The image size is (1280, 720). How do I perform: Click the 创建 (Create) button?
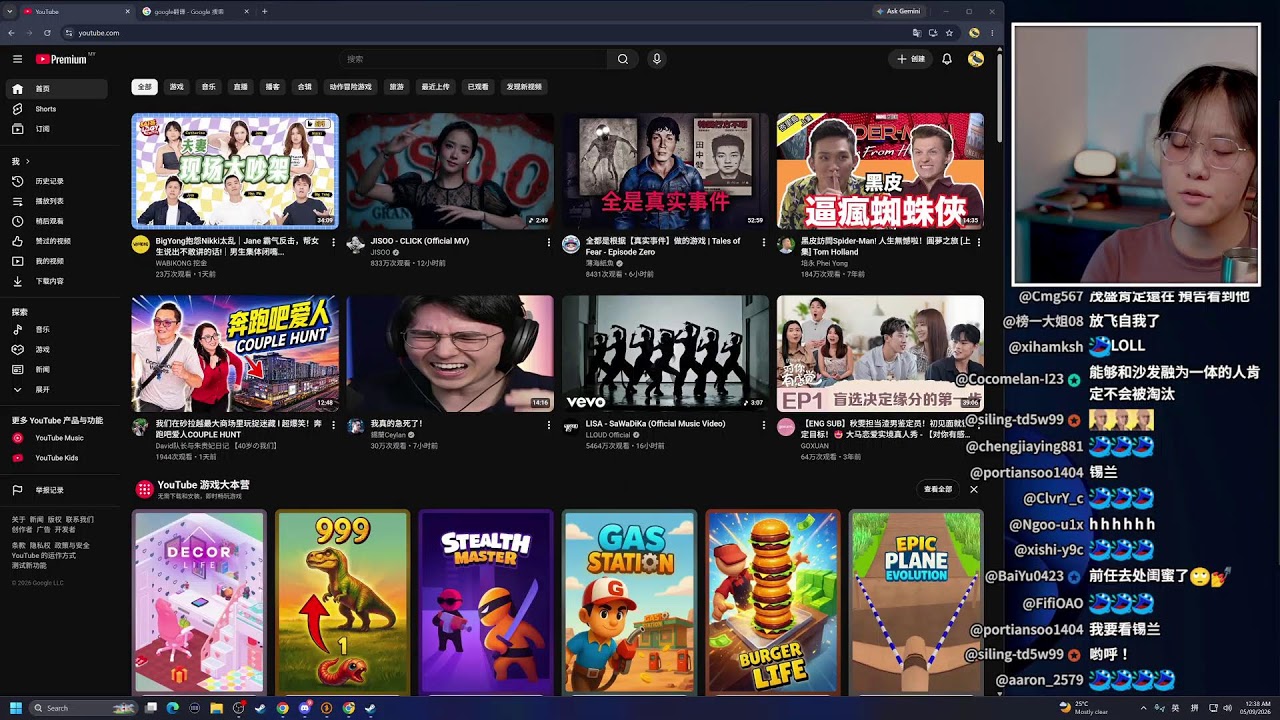tap(911, 59)
